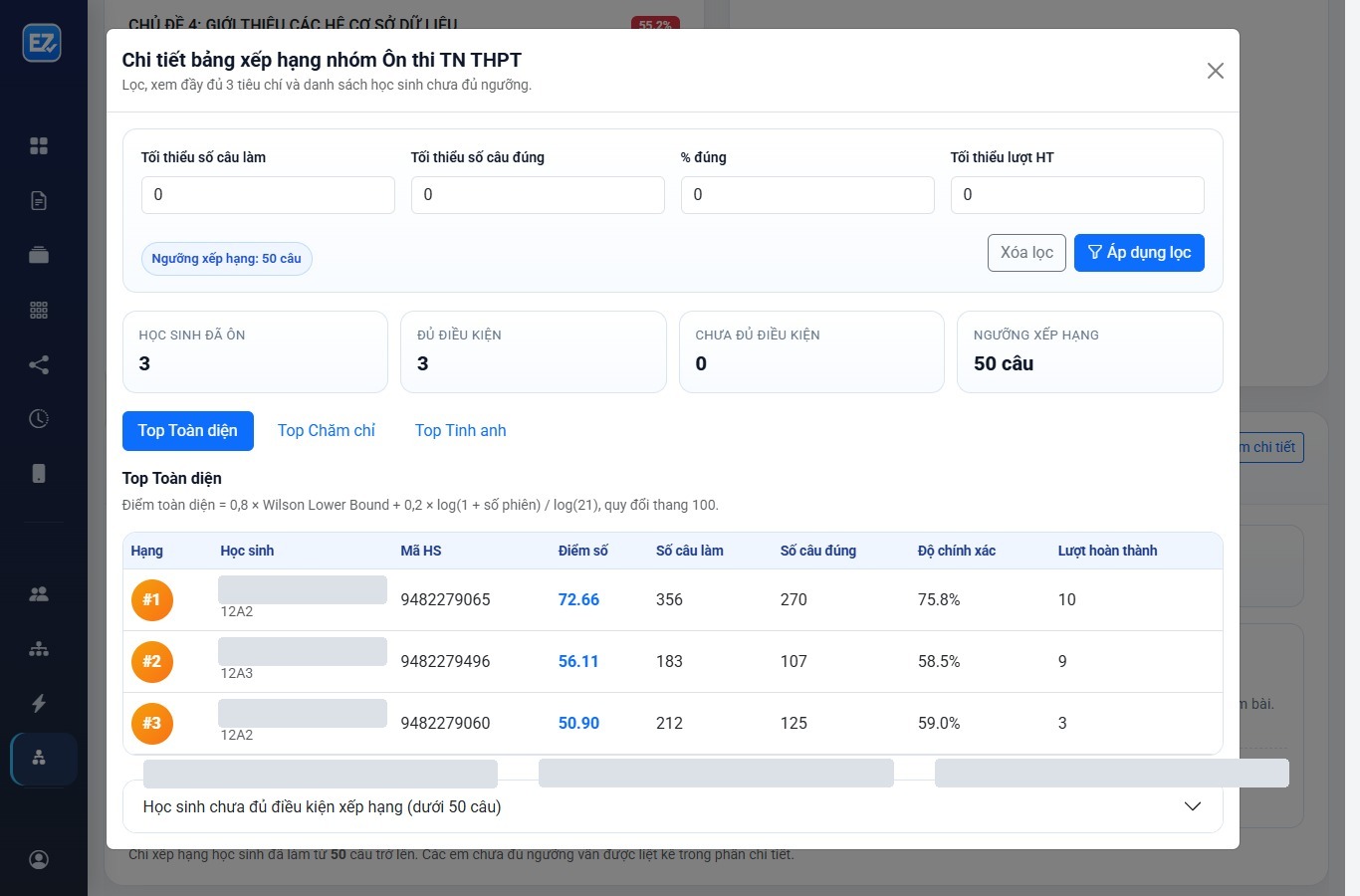Close the ranking details dialog
Image resolution: width=1360 pixels, height=896 pixels.
(x=1215, y=71)
